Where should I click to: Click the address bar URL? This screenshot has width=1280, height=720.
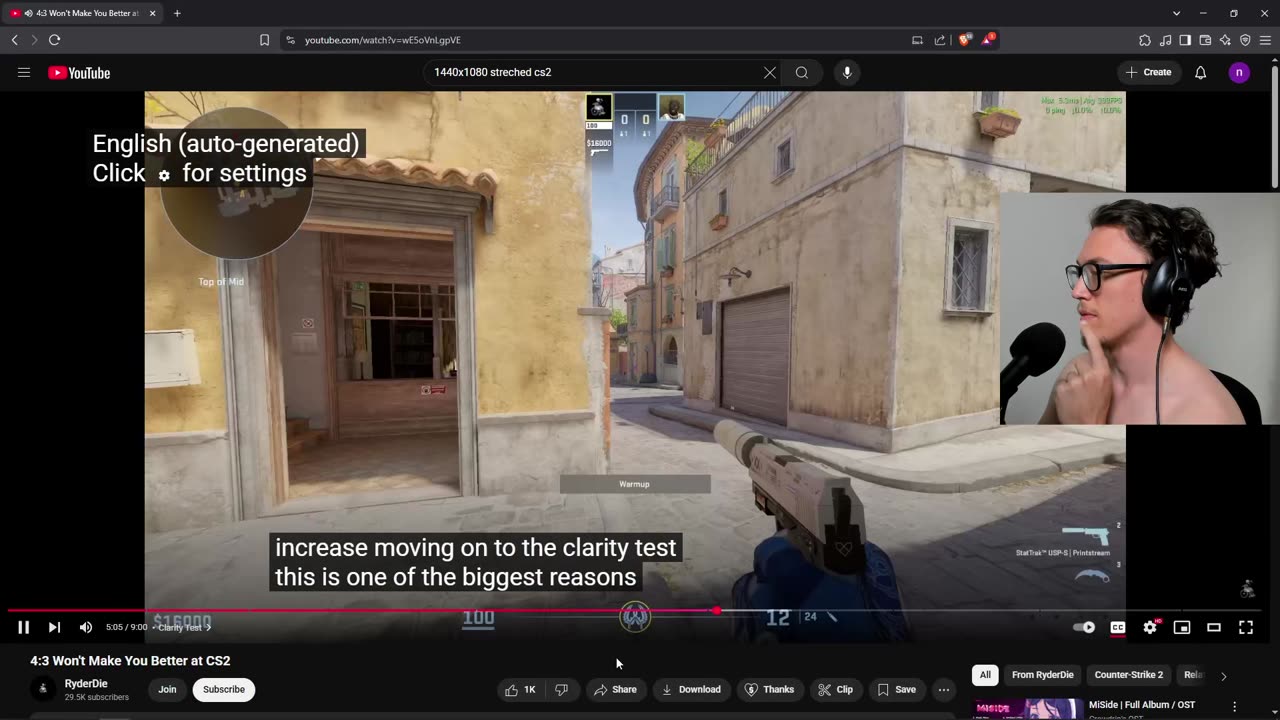383,40
